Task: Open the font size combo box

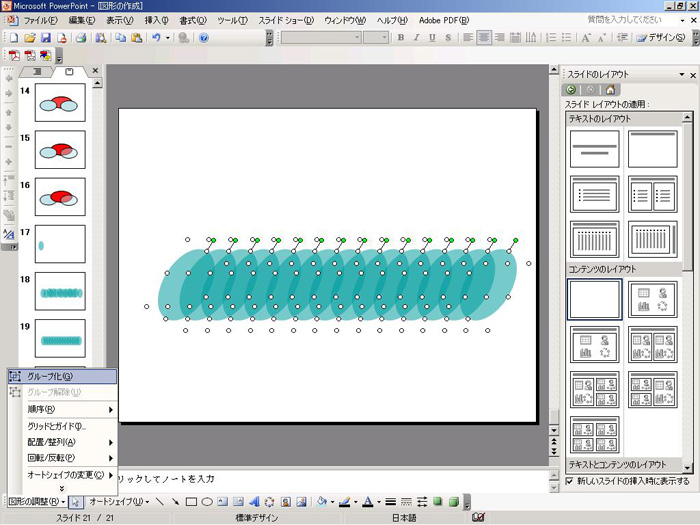Action: (375, 38)
